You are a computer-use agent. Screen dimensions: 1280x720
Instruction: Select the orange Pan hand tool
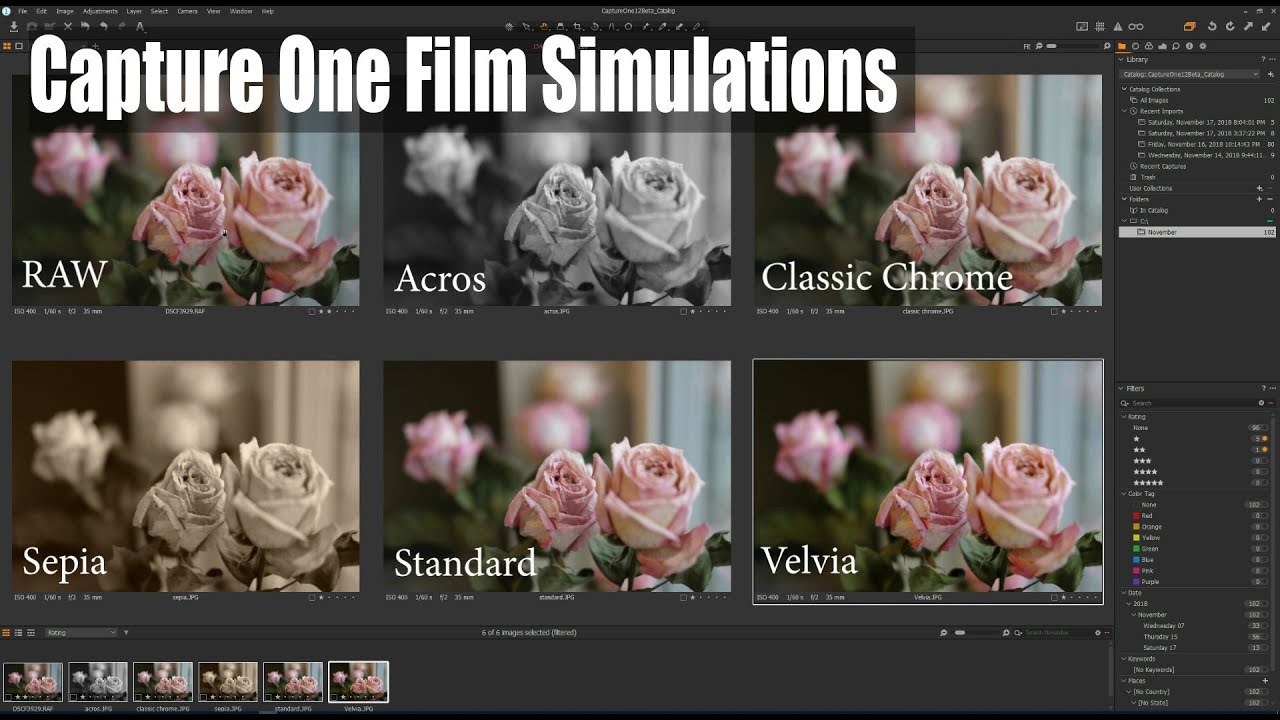point(543,26)
